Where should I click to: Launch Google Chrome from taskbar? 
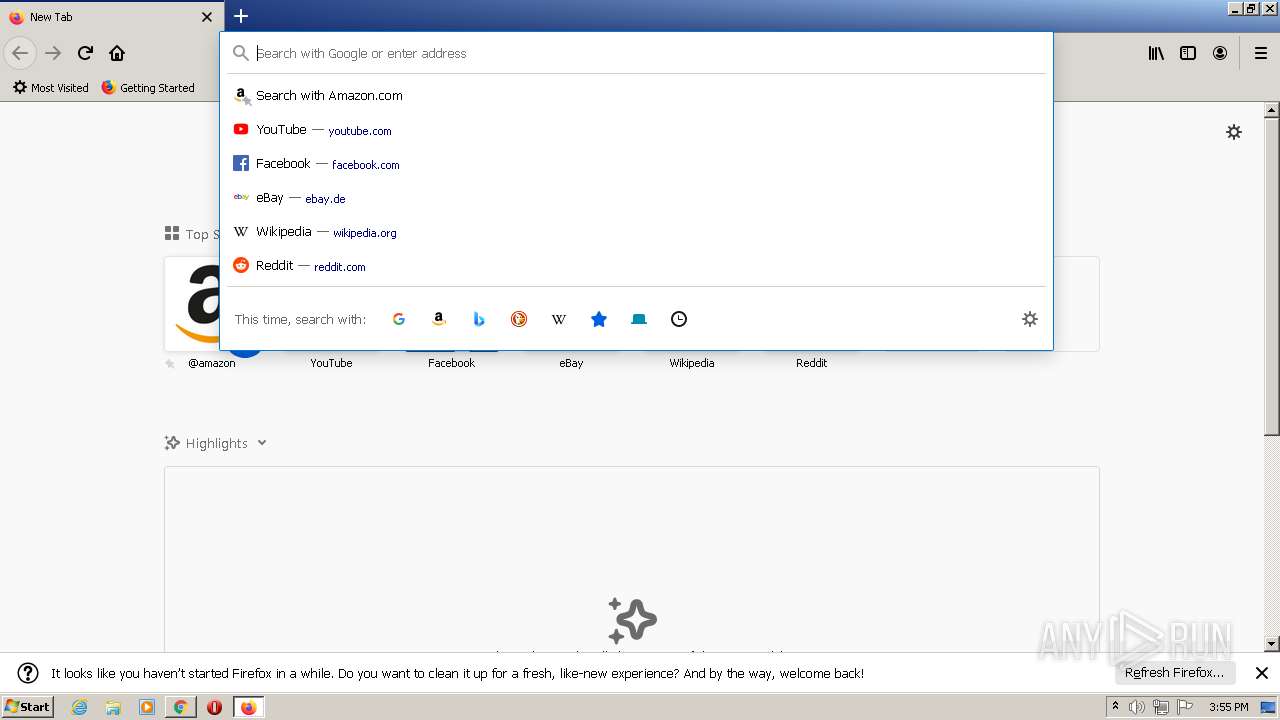coord(180,707)
